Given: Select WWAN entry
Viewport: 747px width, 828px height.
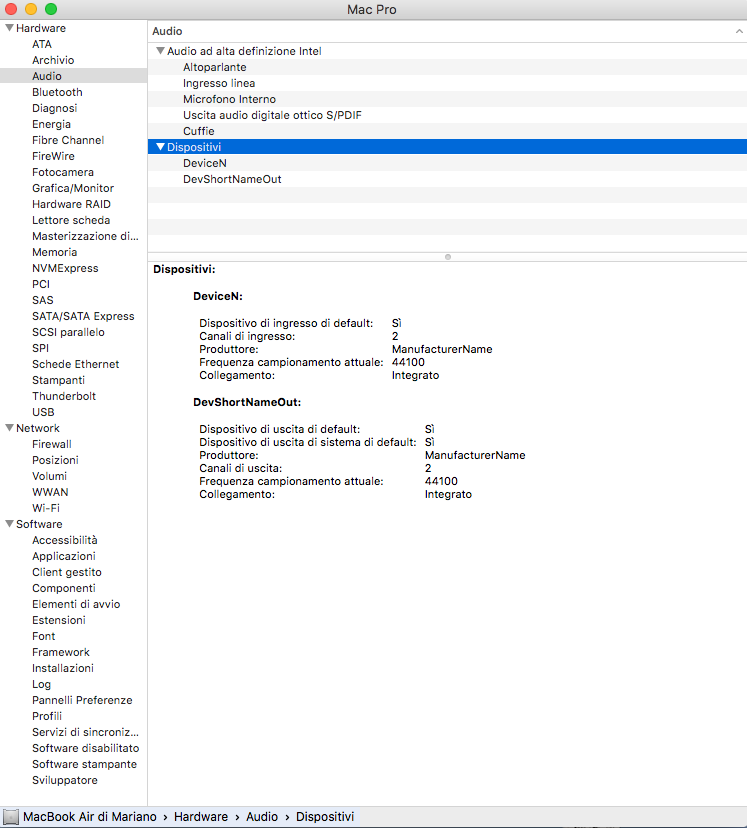Looking at the screenshot, I should click(50, 492).
